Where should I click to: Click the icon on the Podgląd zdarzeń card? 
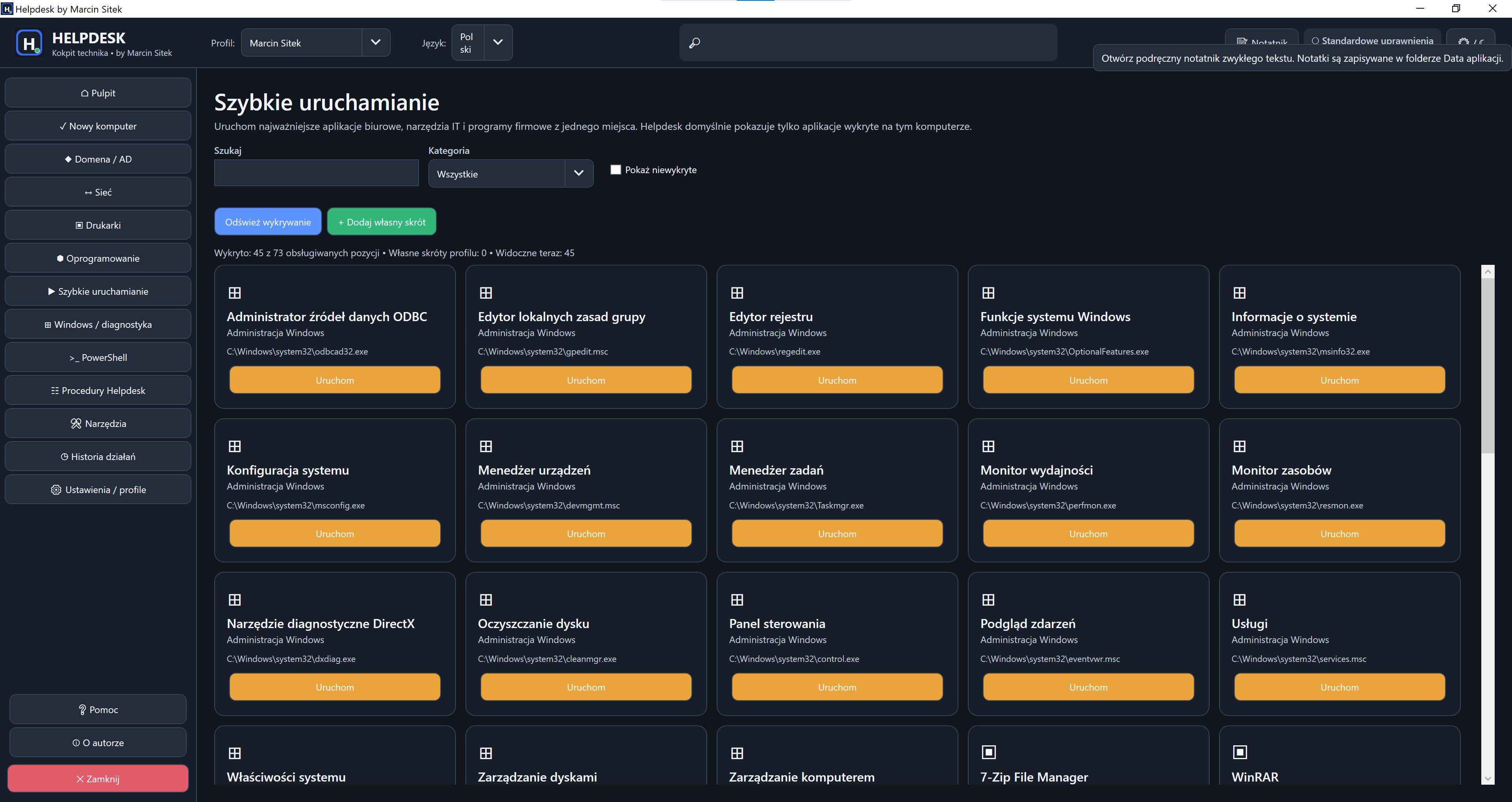[x=988, y=600]
